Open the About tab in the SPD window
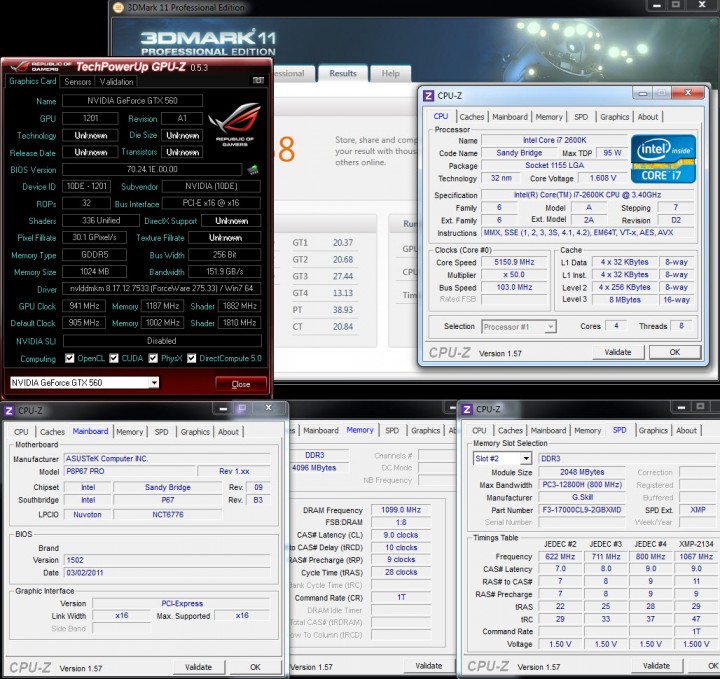This screenshot has width=720, height=679. (x=686, y=431)
